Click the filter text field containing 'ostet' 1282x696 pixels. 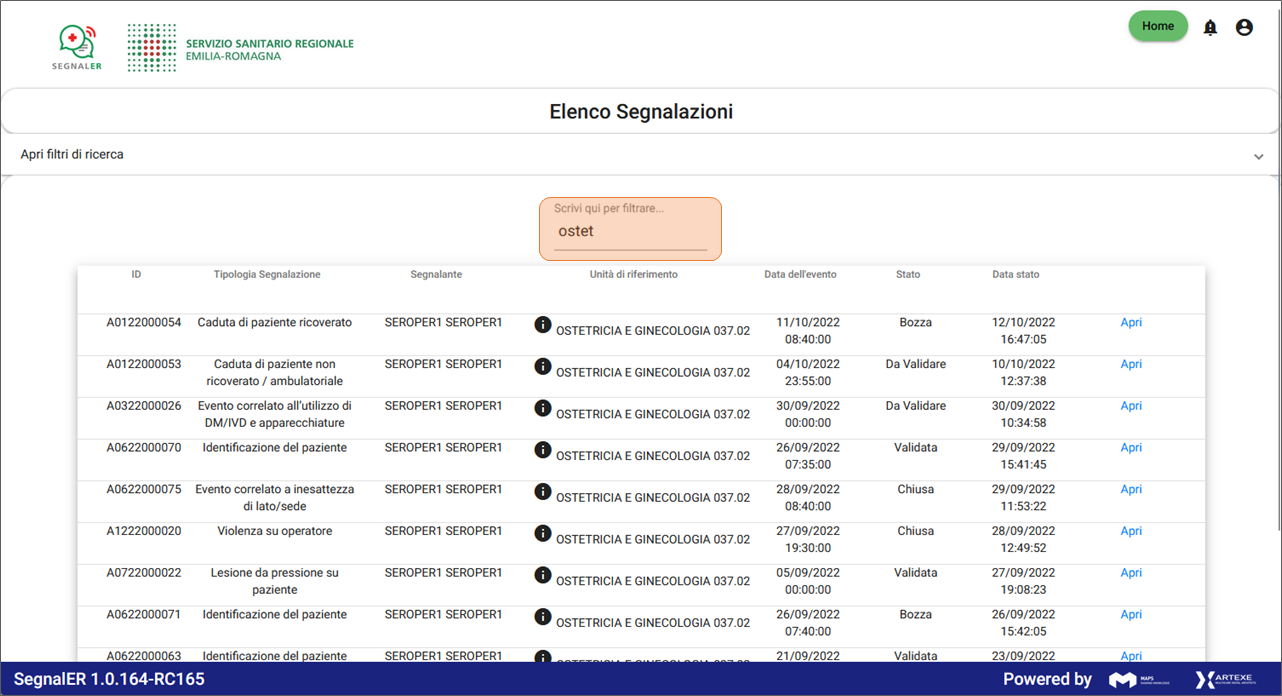coord(630,231)
